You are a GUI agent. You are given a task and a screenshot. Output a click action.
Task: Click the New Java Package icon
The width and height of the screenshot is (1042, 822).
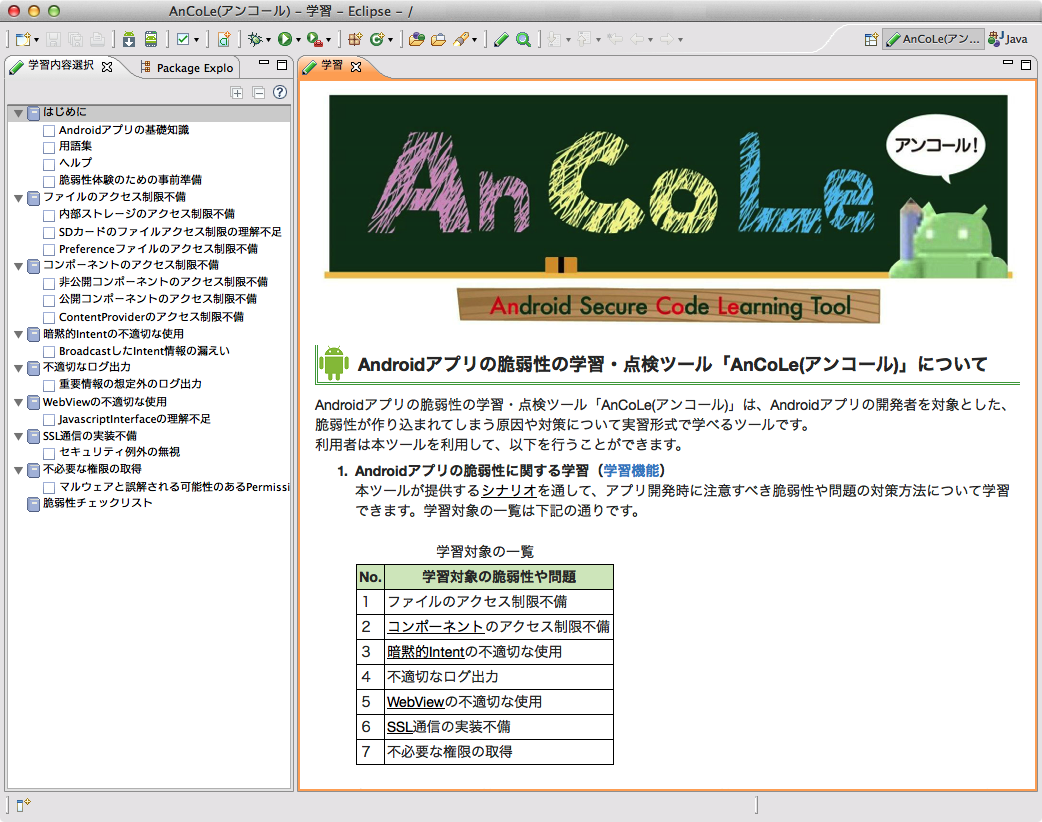(356, 40)
